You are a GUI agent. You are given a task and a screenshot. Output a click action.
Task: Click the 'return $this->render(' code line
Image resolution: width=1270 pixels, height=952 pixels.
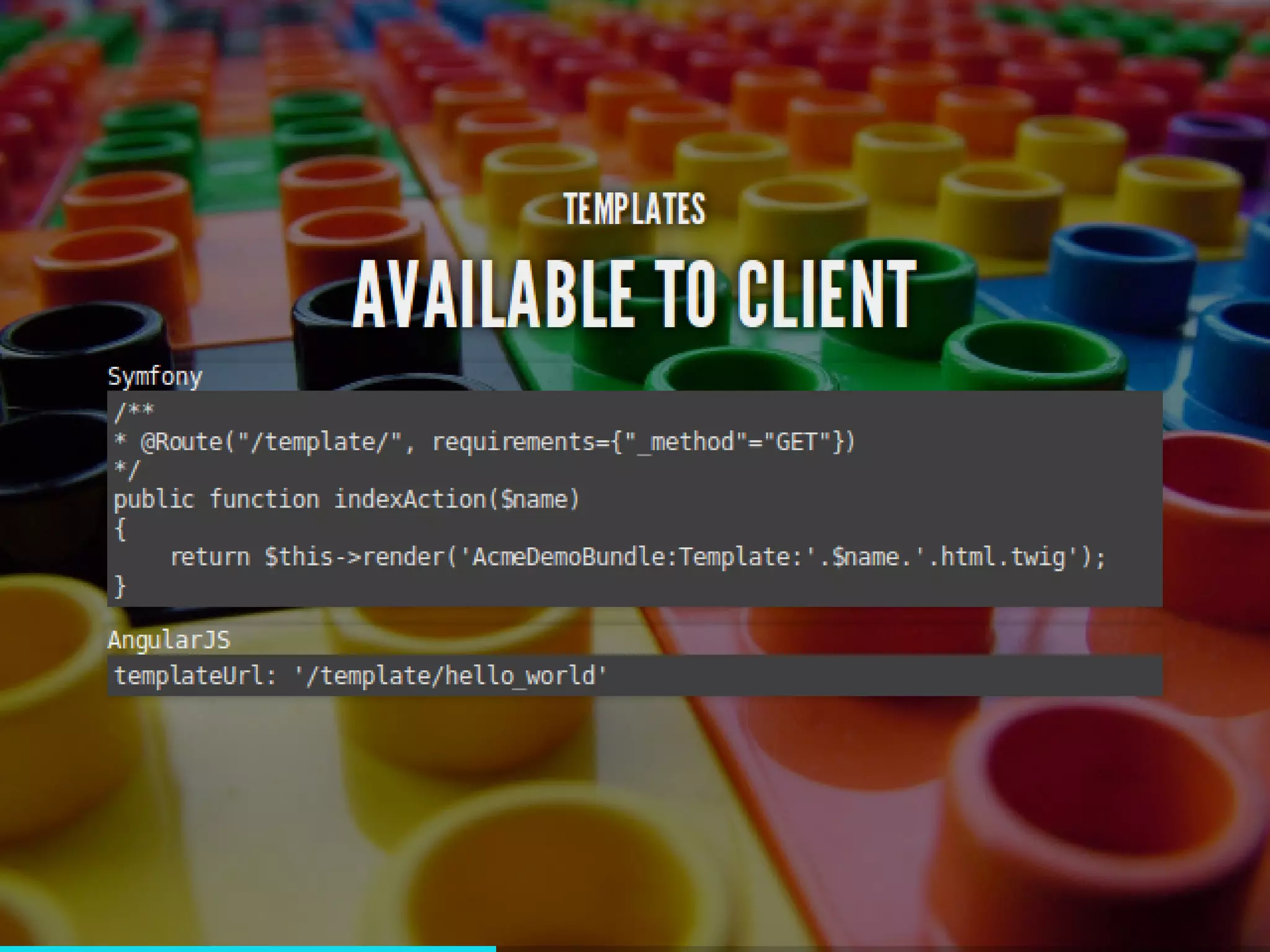coord(638,557)
